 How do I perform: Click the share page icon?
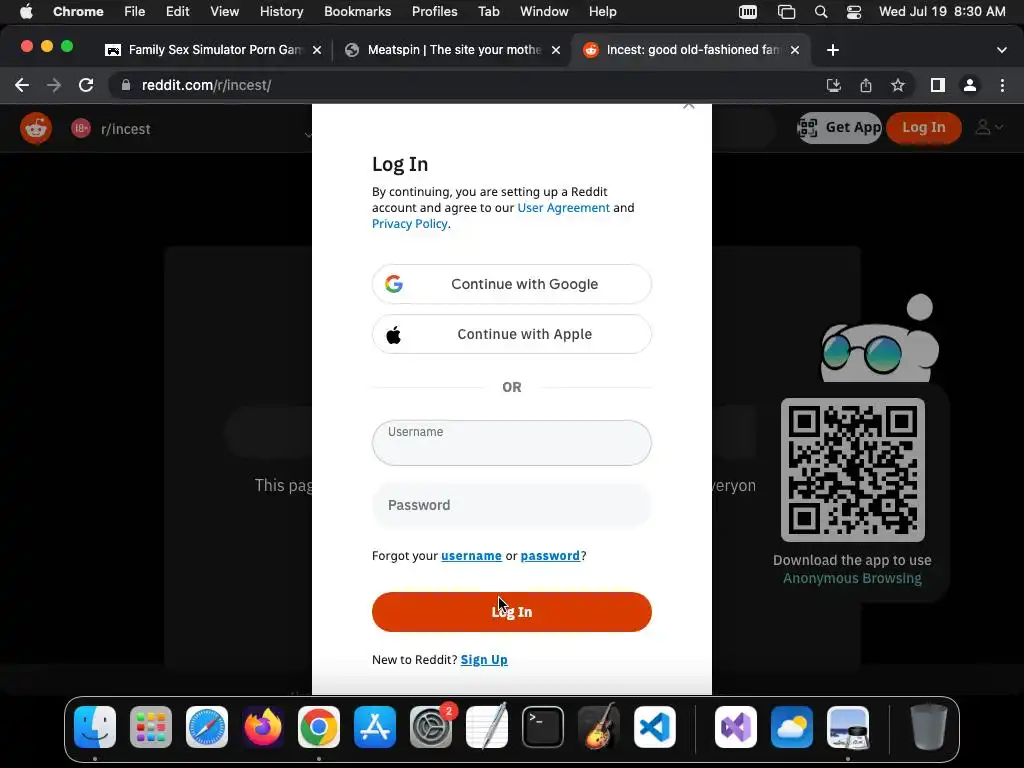866,85
